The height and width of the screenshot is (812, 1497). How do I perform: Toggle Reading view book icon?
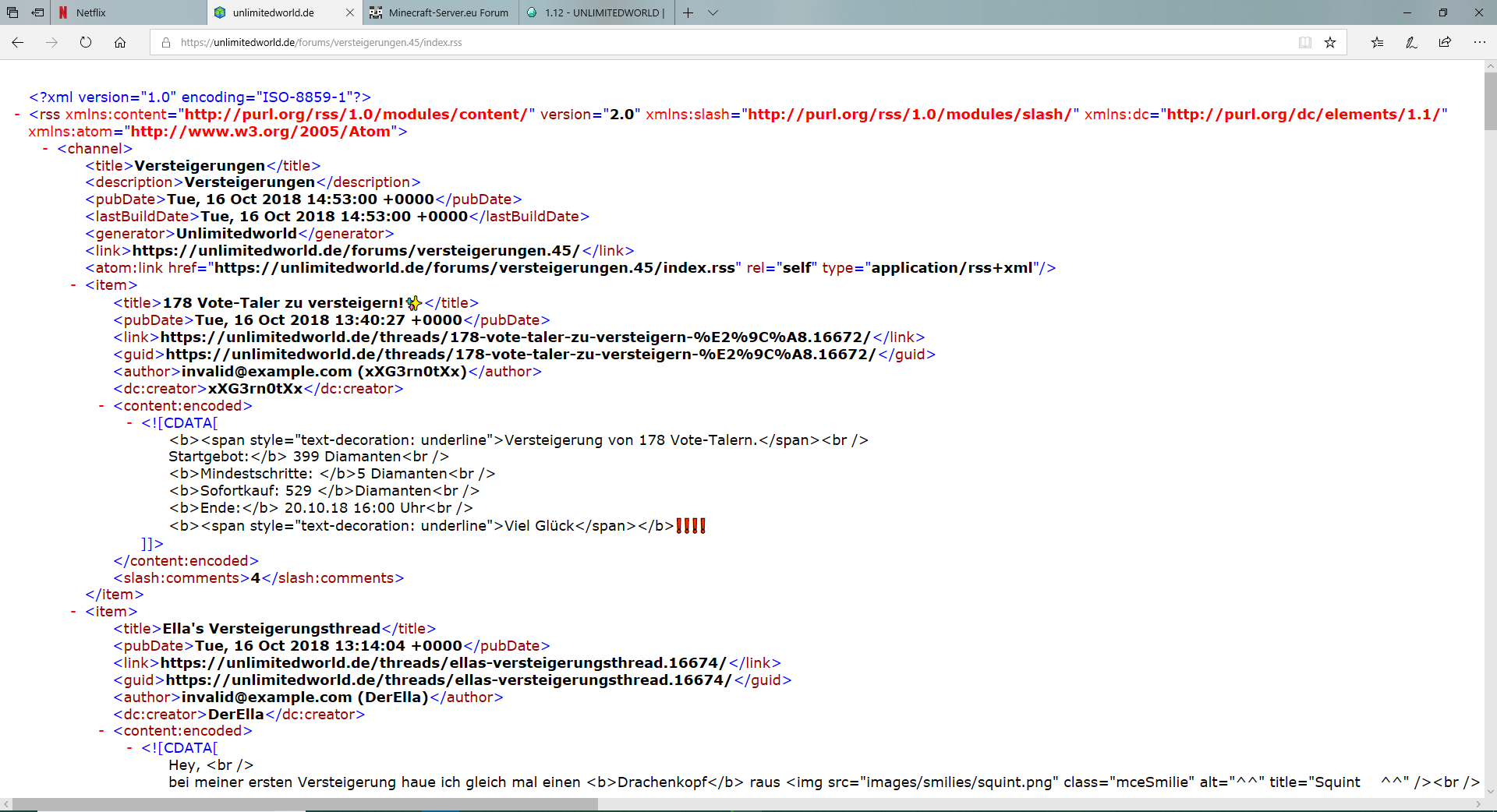(x=1305, y=43)
